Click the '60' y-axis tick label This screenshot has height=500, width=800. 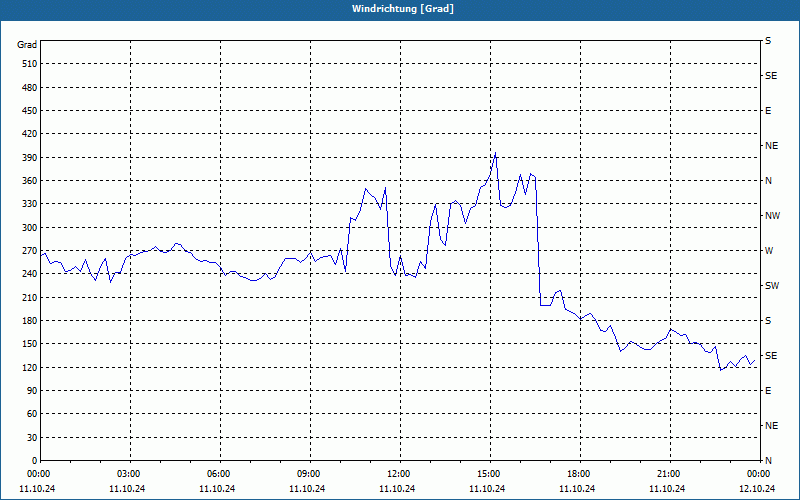(32, 414)
